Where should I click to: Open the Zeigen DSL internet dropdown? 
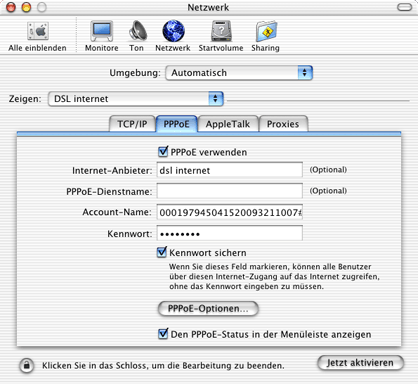136,99
